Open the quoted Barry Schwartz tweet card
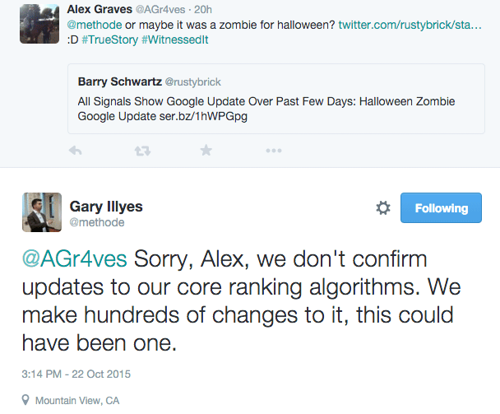The image size is (500, 414). 276,99
